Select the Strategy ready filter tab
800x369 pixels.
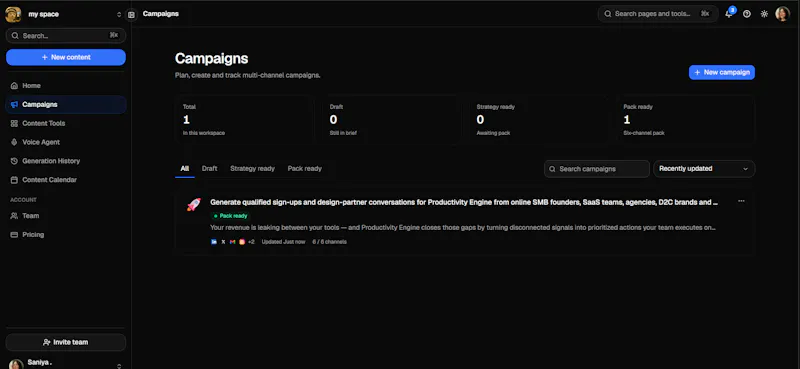[x=253, y=168]
